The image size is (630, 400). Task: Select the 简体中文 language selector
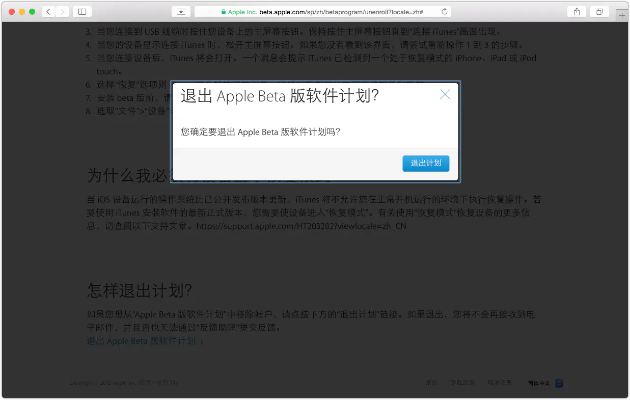click(x=540, y=382)
